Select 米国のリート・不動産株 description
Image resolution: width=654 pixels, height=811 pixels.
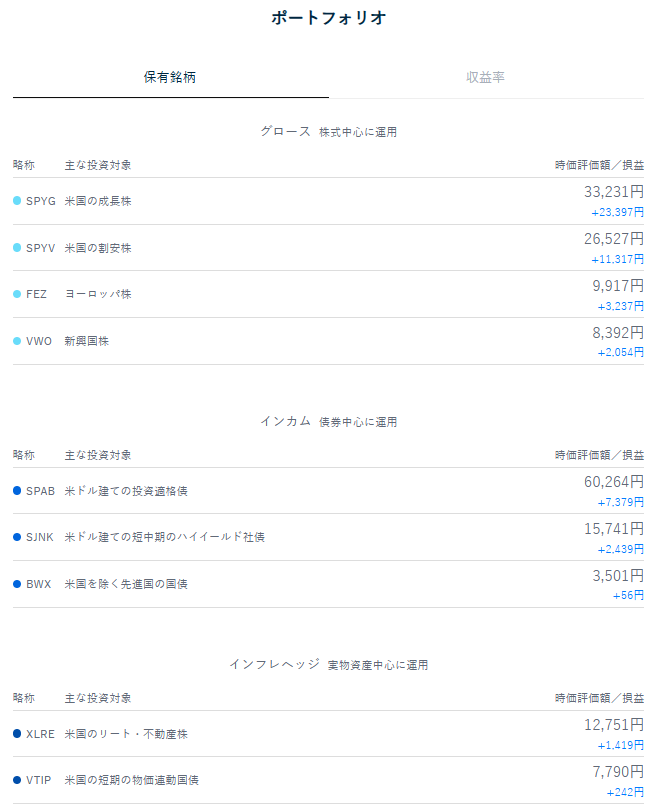126,734
